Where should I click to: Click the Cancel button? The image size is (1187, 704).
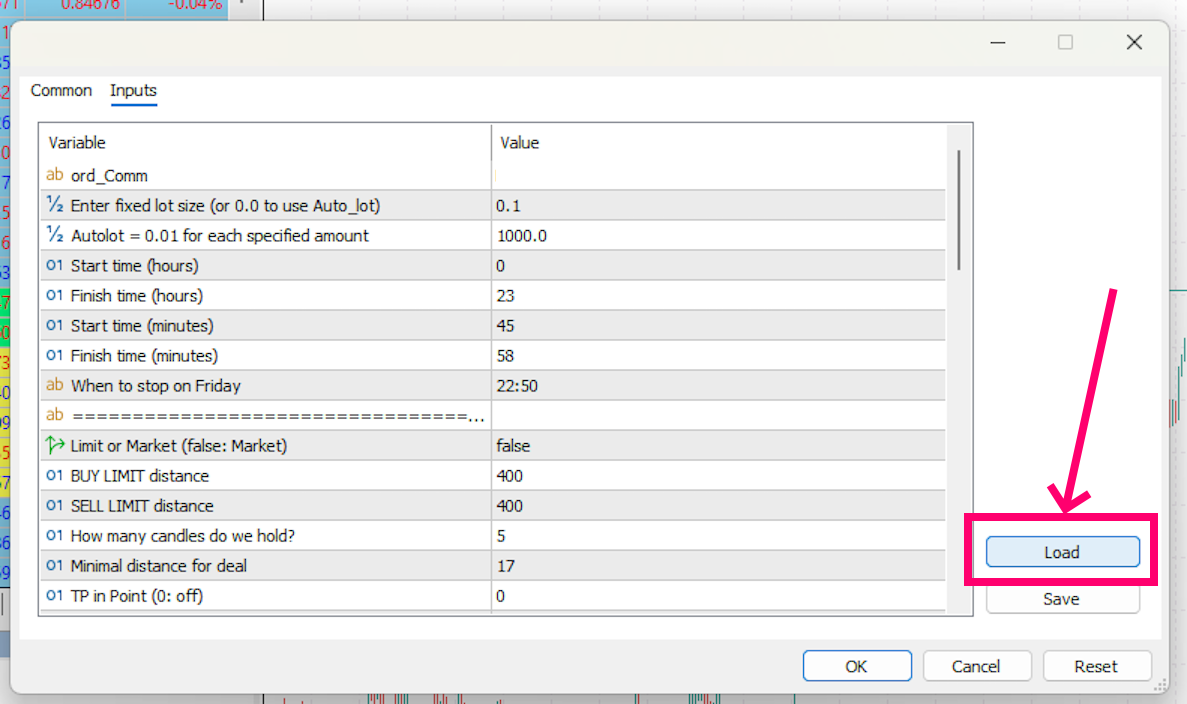tap(976, 666)
